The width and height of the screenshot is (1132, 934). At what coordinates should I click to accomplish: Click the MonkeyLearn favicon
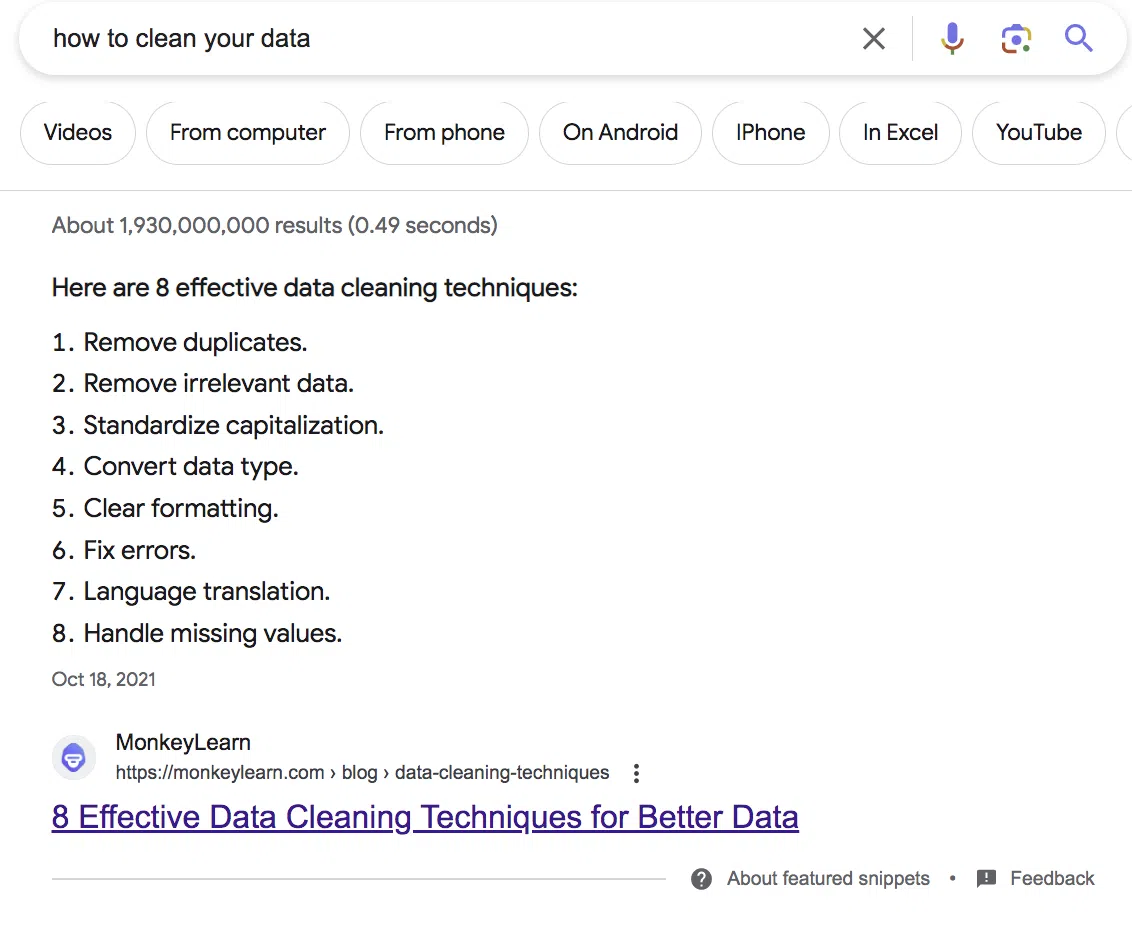pos(73,758)
